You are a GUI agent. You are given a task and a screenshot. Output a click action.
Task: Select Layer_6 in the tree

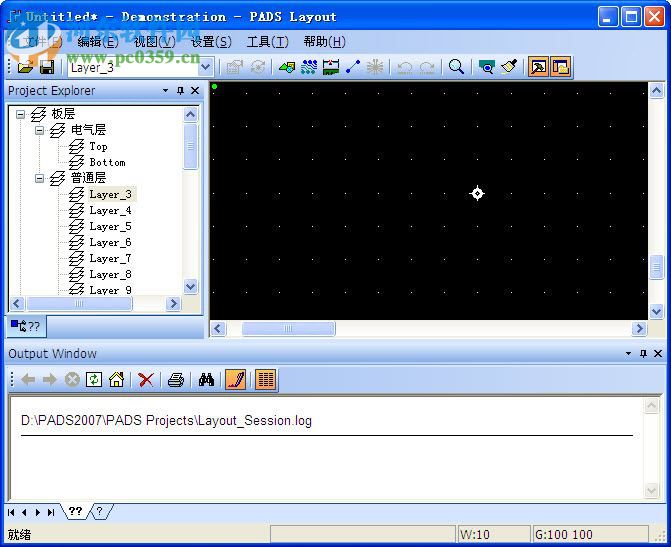pyautogui.click(x=110, y=242)
